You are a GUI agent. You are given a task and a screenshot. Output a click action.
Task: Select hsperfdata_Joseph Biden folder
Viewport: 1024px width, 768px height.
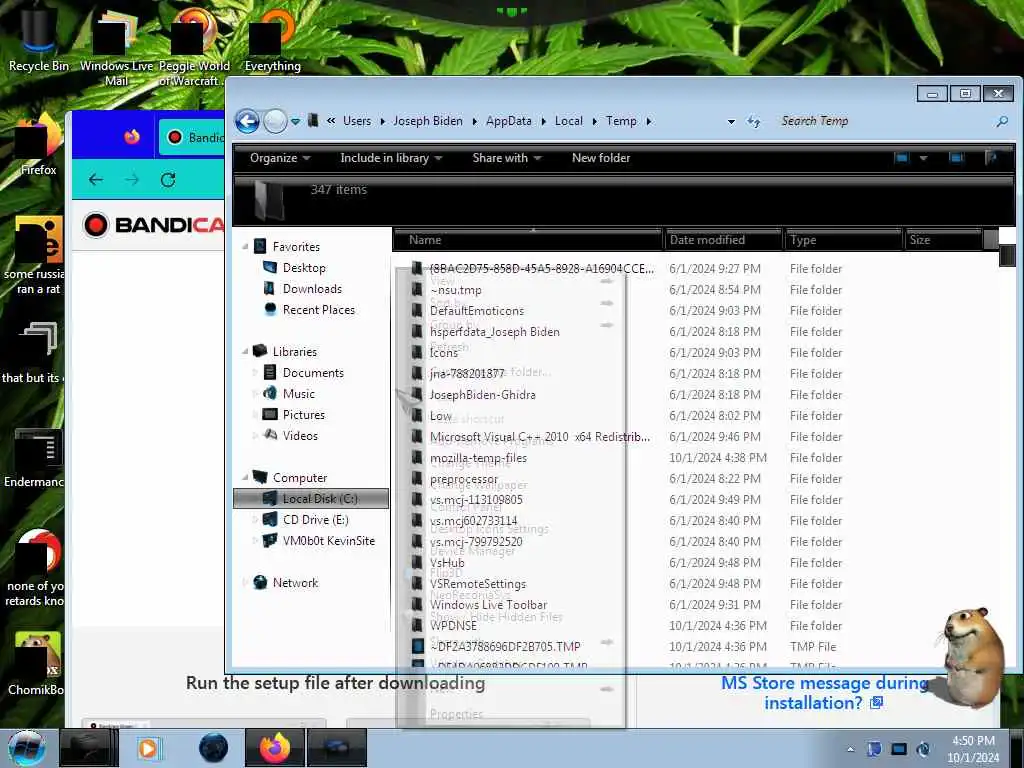coord(494,332)
